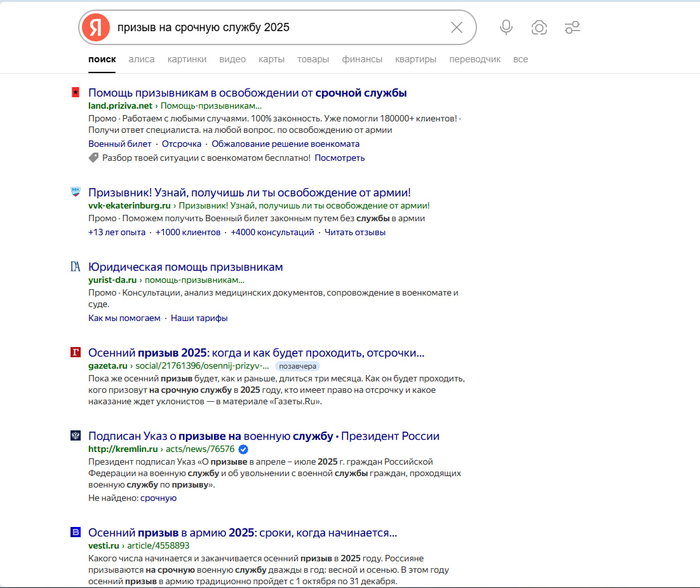Open 'Отсрочка' sitelink

pyautogui.click(x=181, y=144)
